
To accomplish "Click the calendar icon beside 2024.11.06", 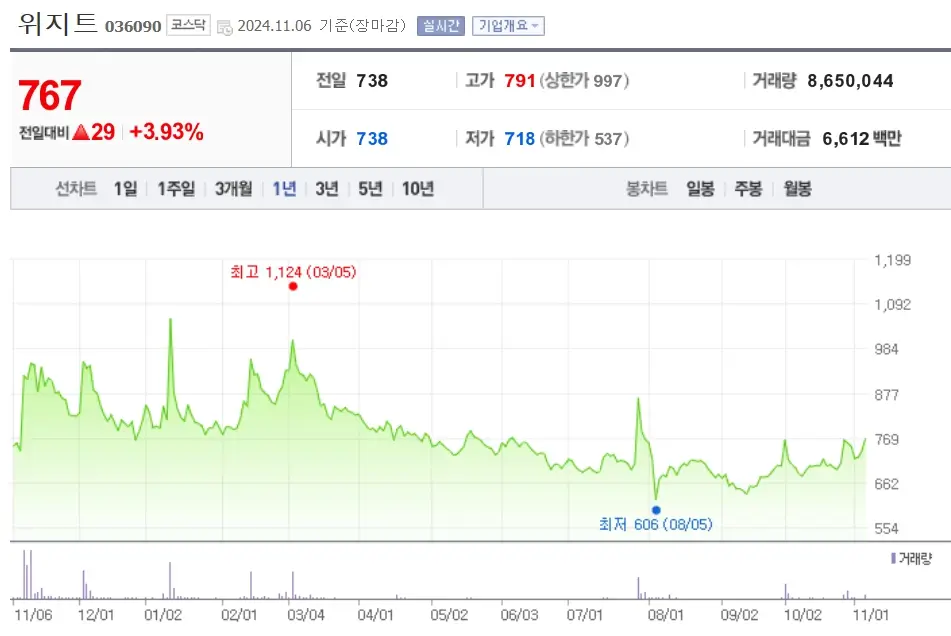I will [225, 26].
